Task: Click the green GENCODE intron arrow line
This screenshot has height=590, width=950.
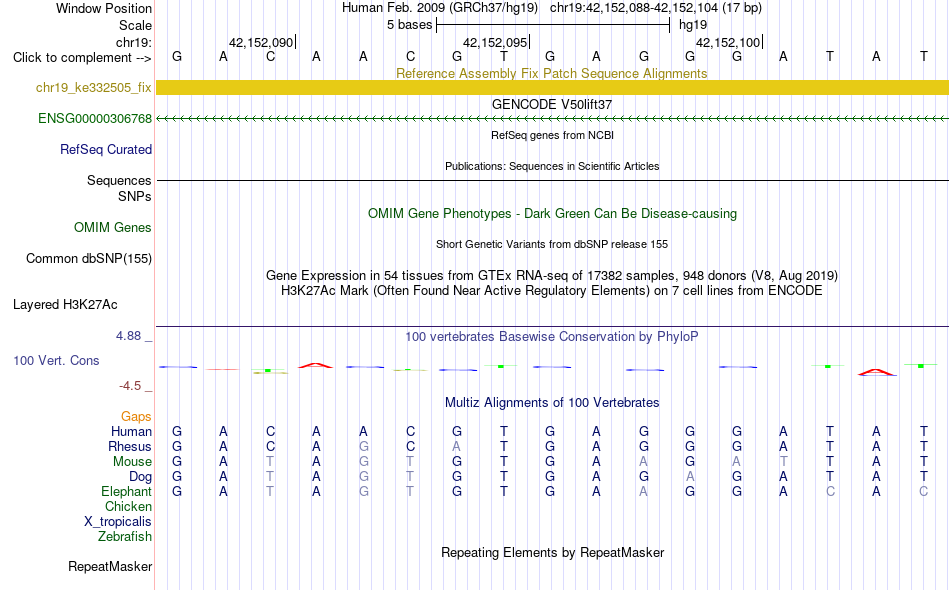Action: [x=552, y=119]
